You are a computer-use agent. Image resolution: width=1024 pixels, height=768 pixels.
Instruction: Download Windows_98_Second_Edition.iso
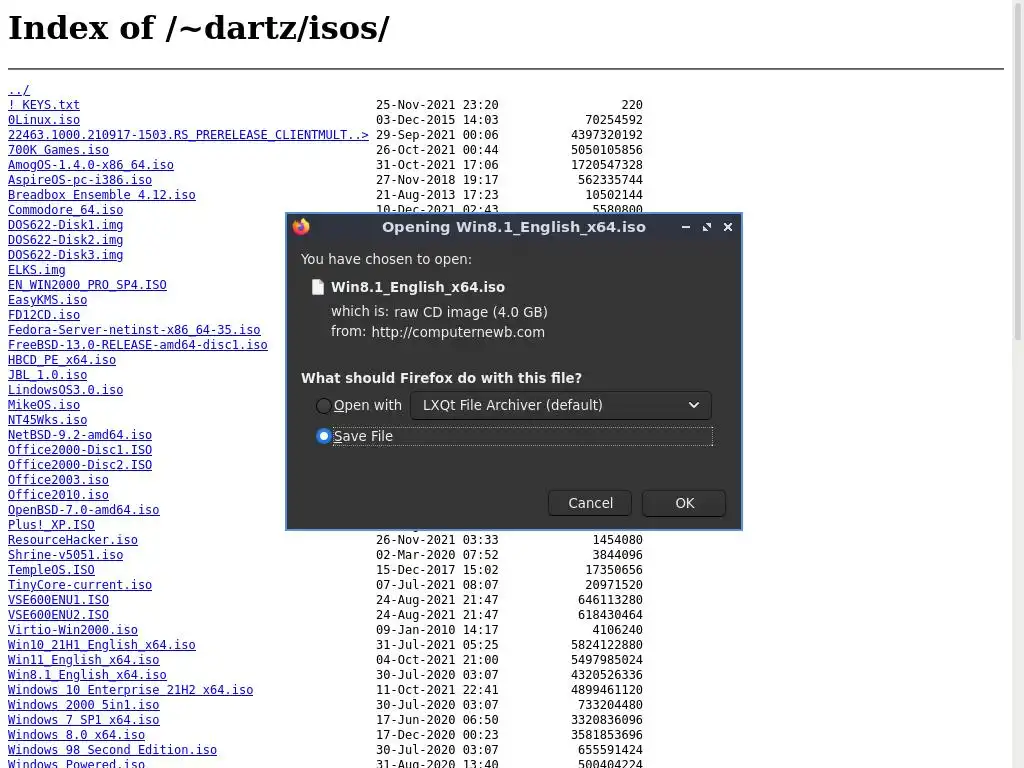click(112, 751)
